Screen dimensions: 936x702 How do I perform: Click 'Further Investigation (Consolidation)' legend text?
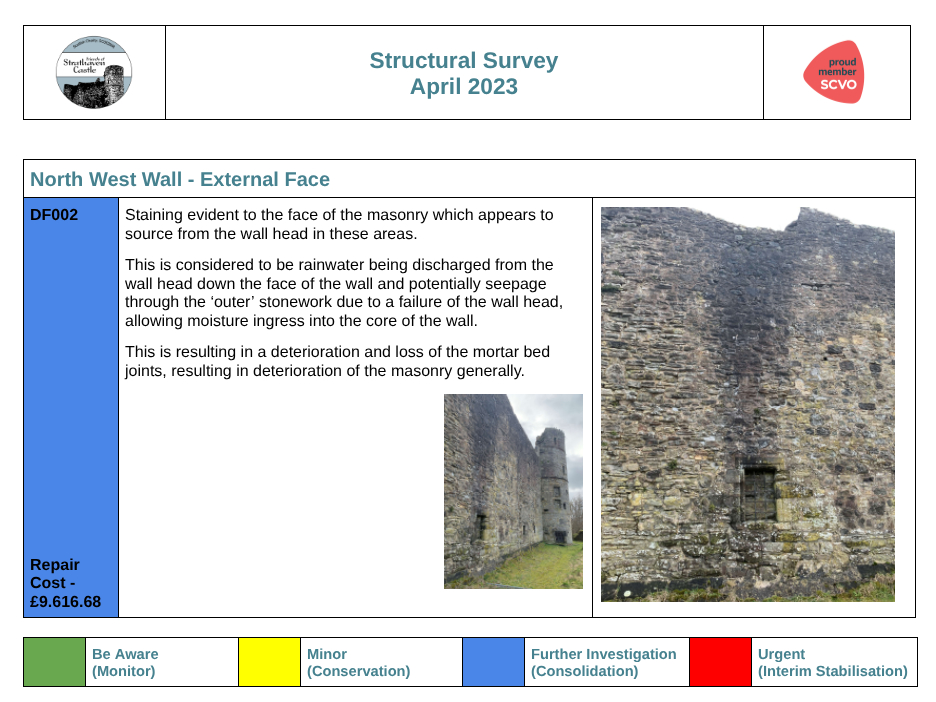(603, 662)
